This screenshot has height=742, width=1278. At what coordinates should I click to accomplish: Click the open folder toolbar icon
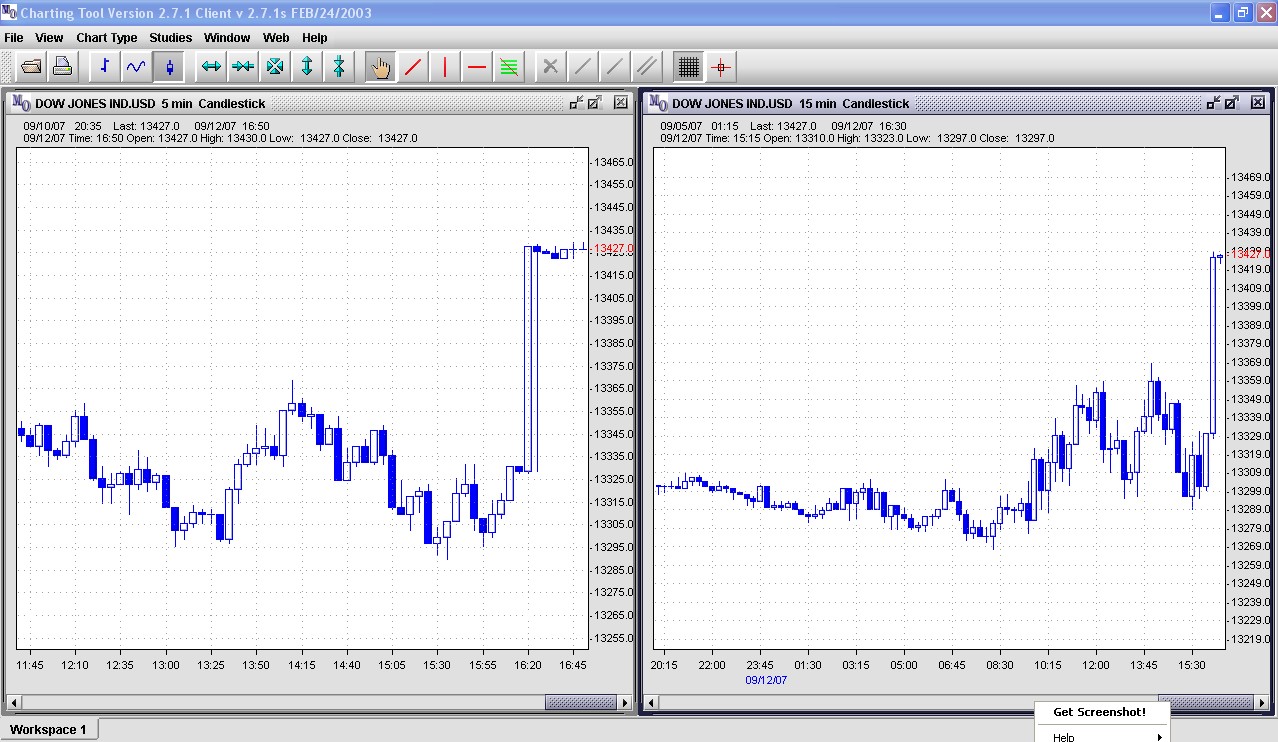click(x=31, y=67)
